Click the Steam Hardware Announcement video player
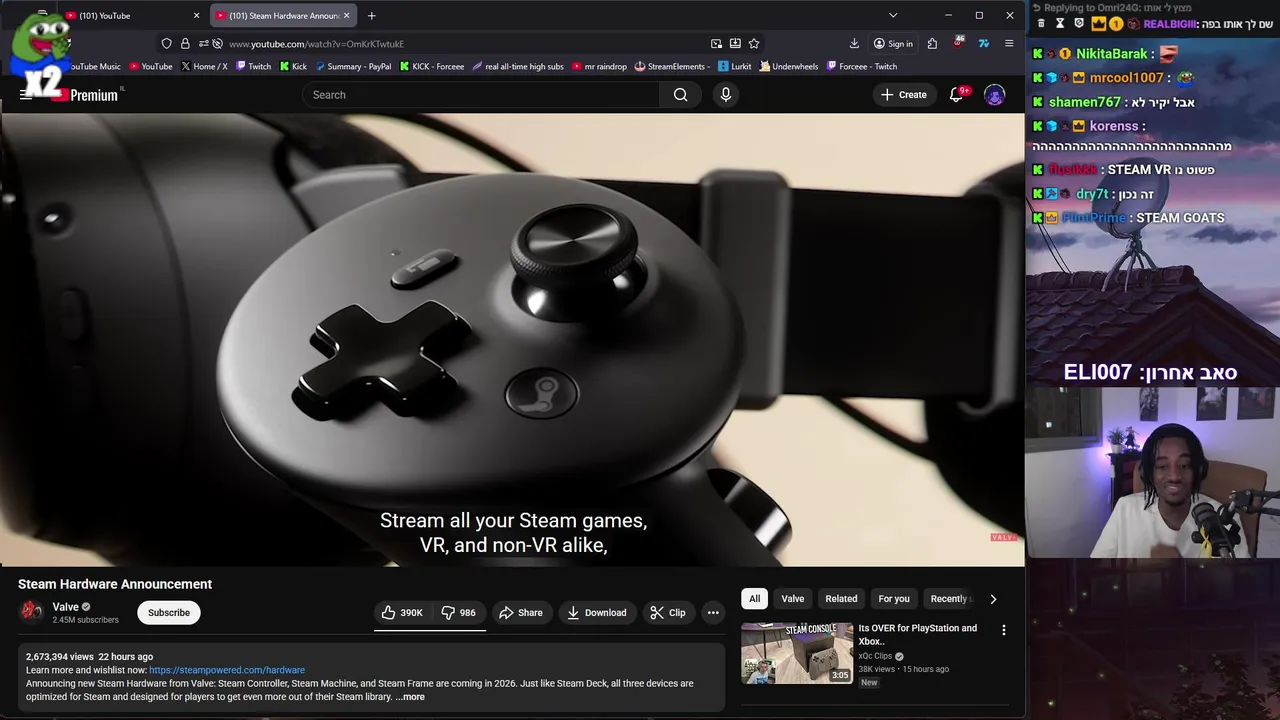 [512, 340]
